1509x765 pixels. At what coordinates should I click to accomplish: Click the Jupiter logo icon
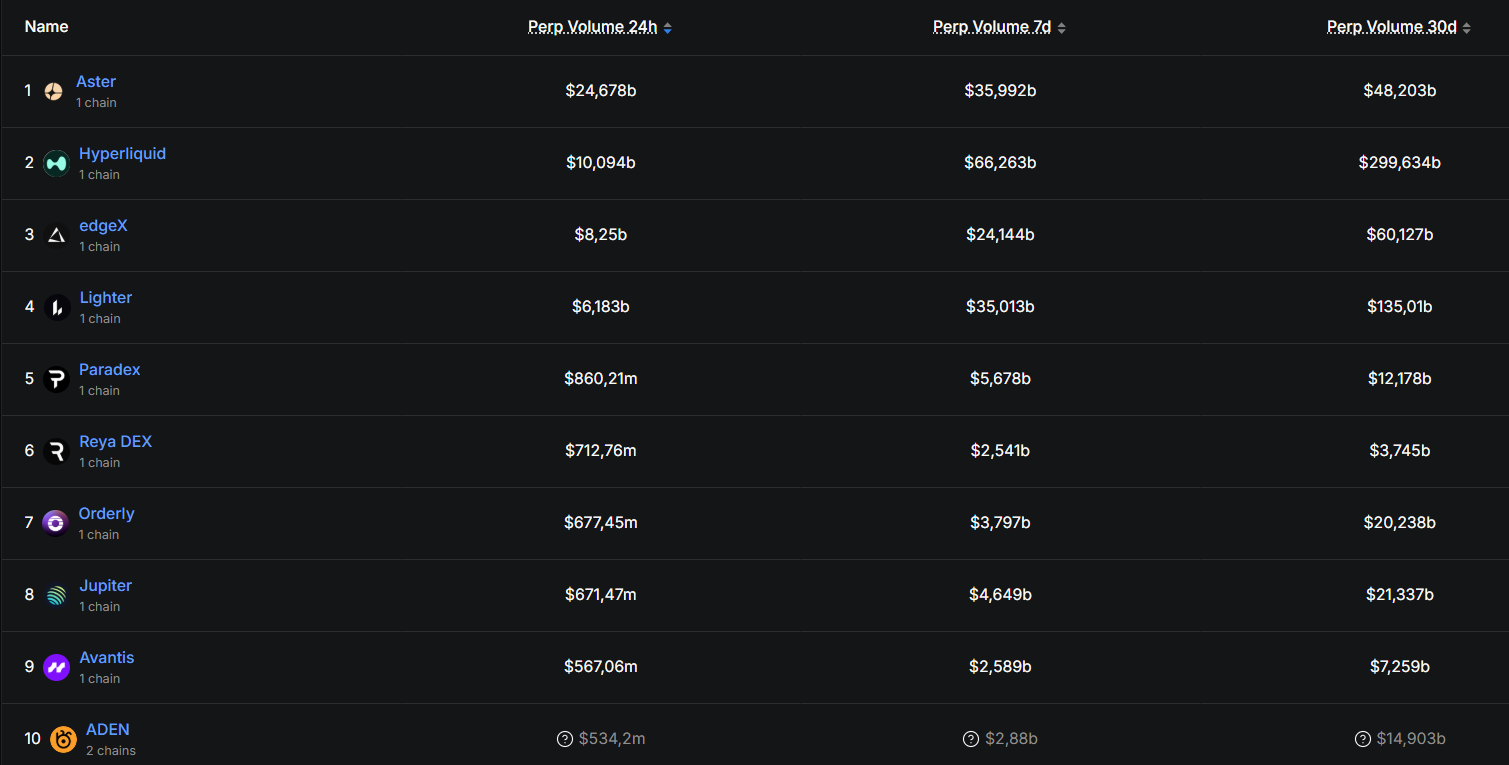56,595
